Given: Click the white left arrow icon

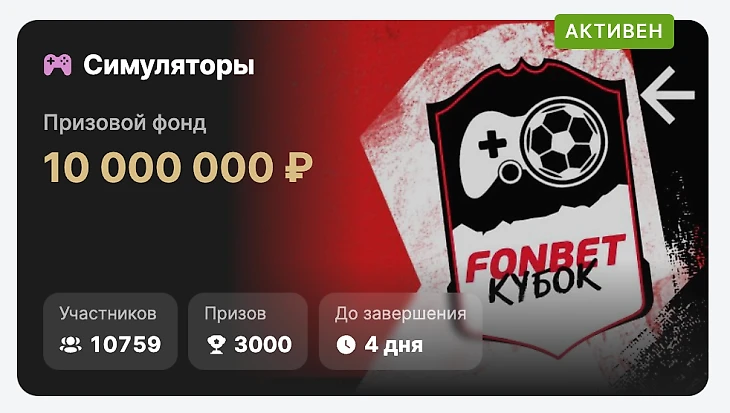Looking at the screenshot, I should click(x=667, y=95).
